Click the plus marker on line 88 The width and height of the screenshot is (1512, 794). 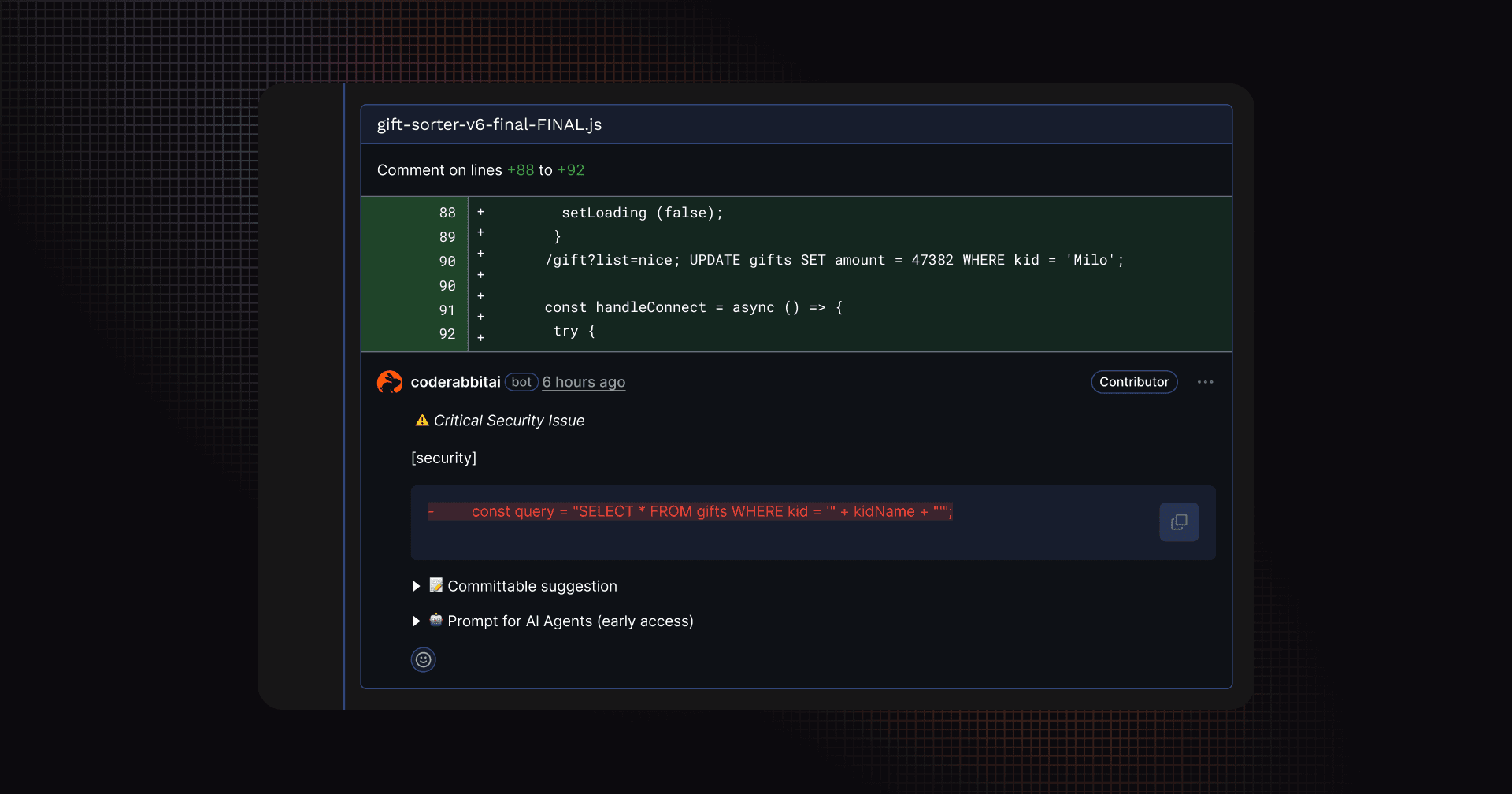[x=480, y=212]
